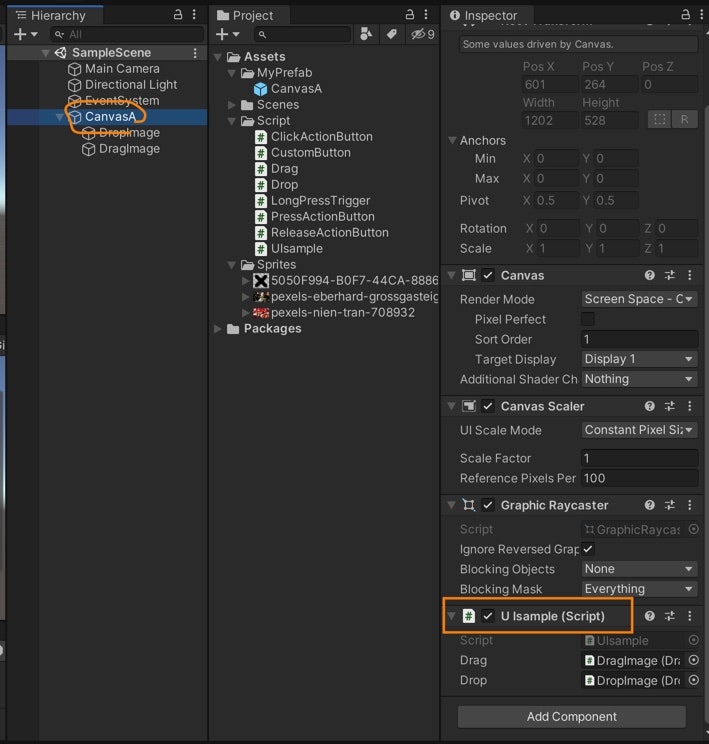
Task: Open the Hierarchy create (+) dropdown
Action: [25, 34]
